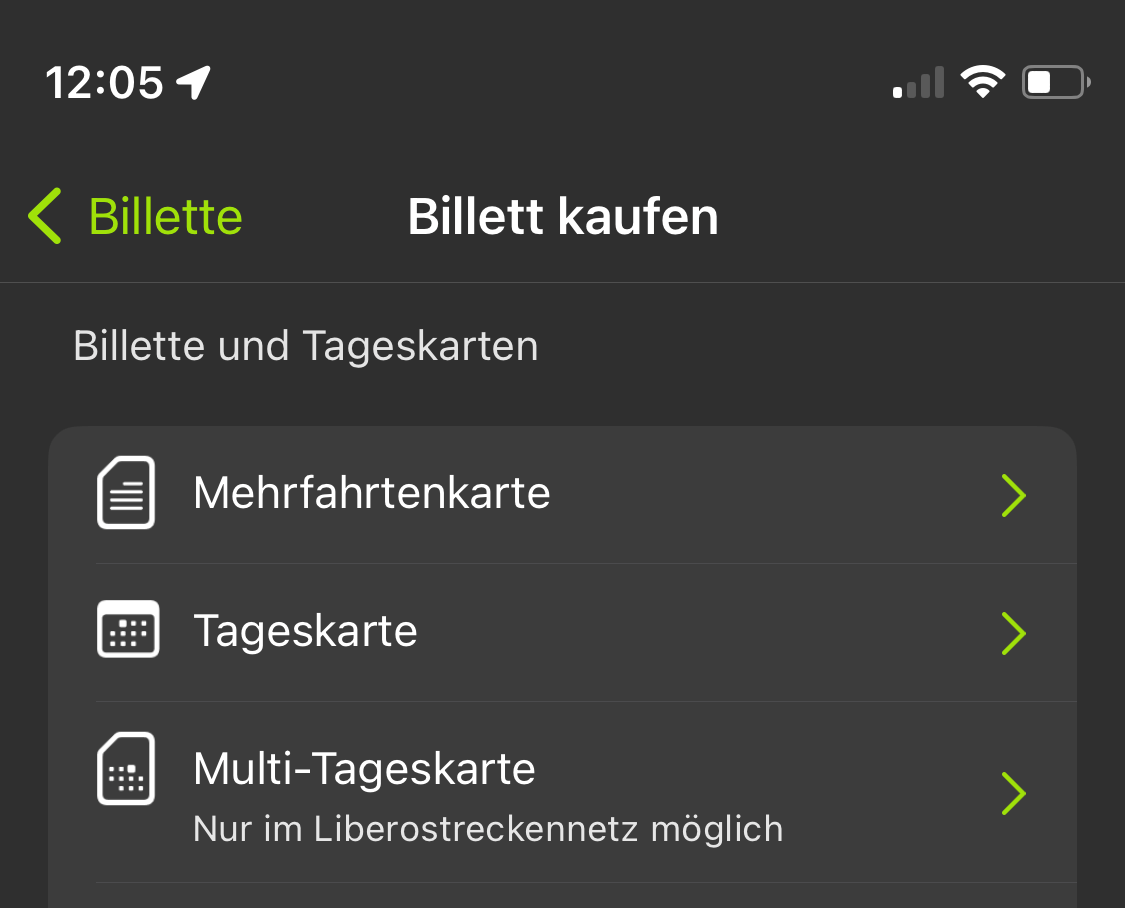Tap the Billette und Tageskarten card panel

(x=562, y=650)
